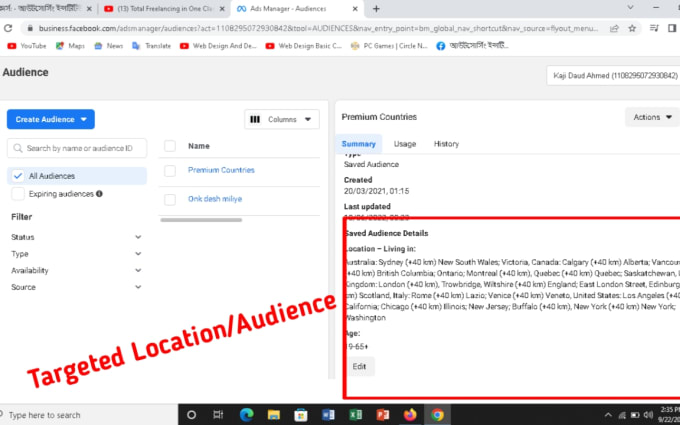Open the YouTube bookmark
The image size is (680, 425).
pos(27,46)
